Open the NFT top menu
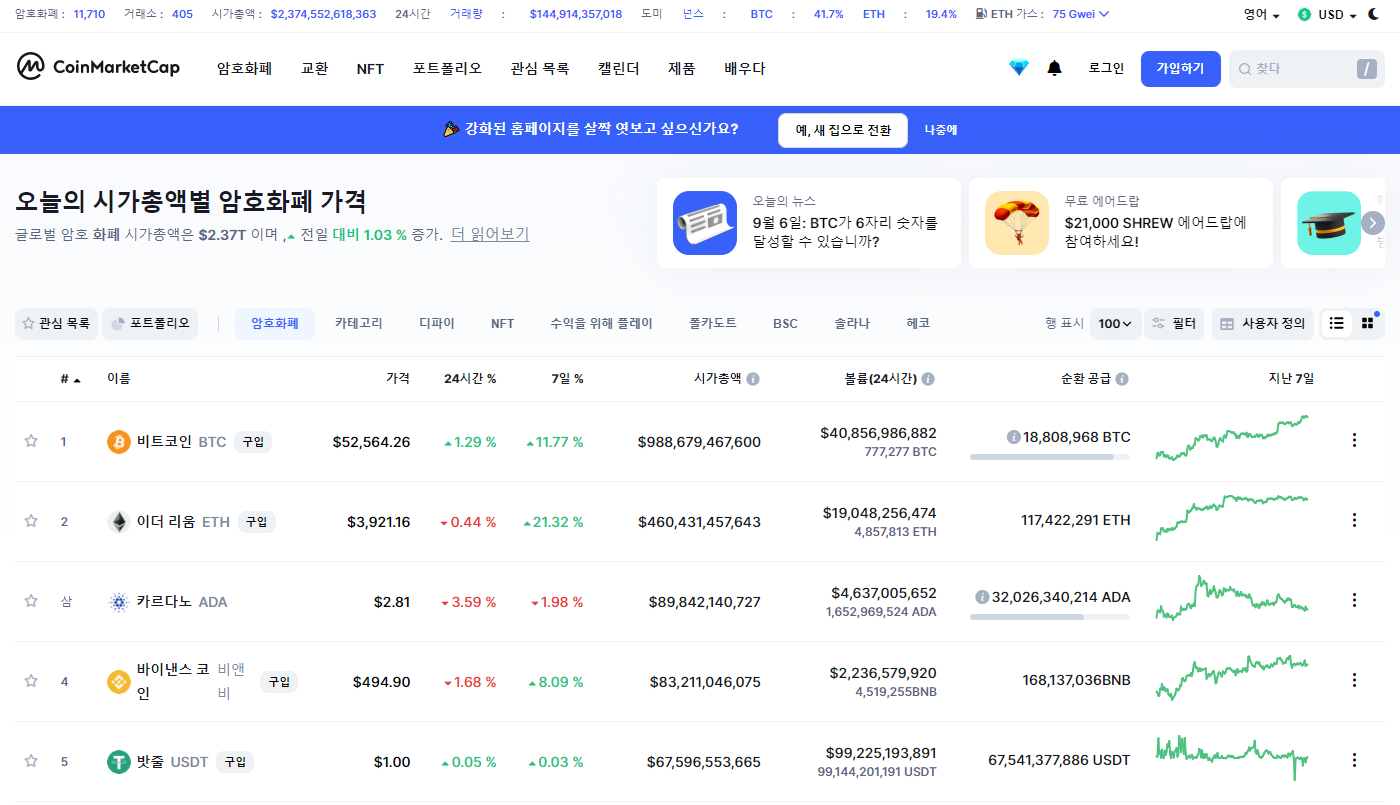This screenshot has height=805, width=1400. pos(370,68)
